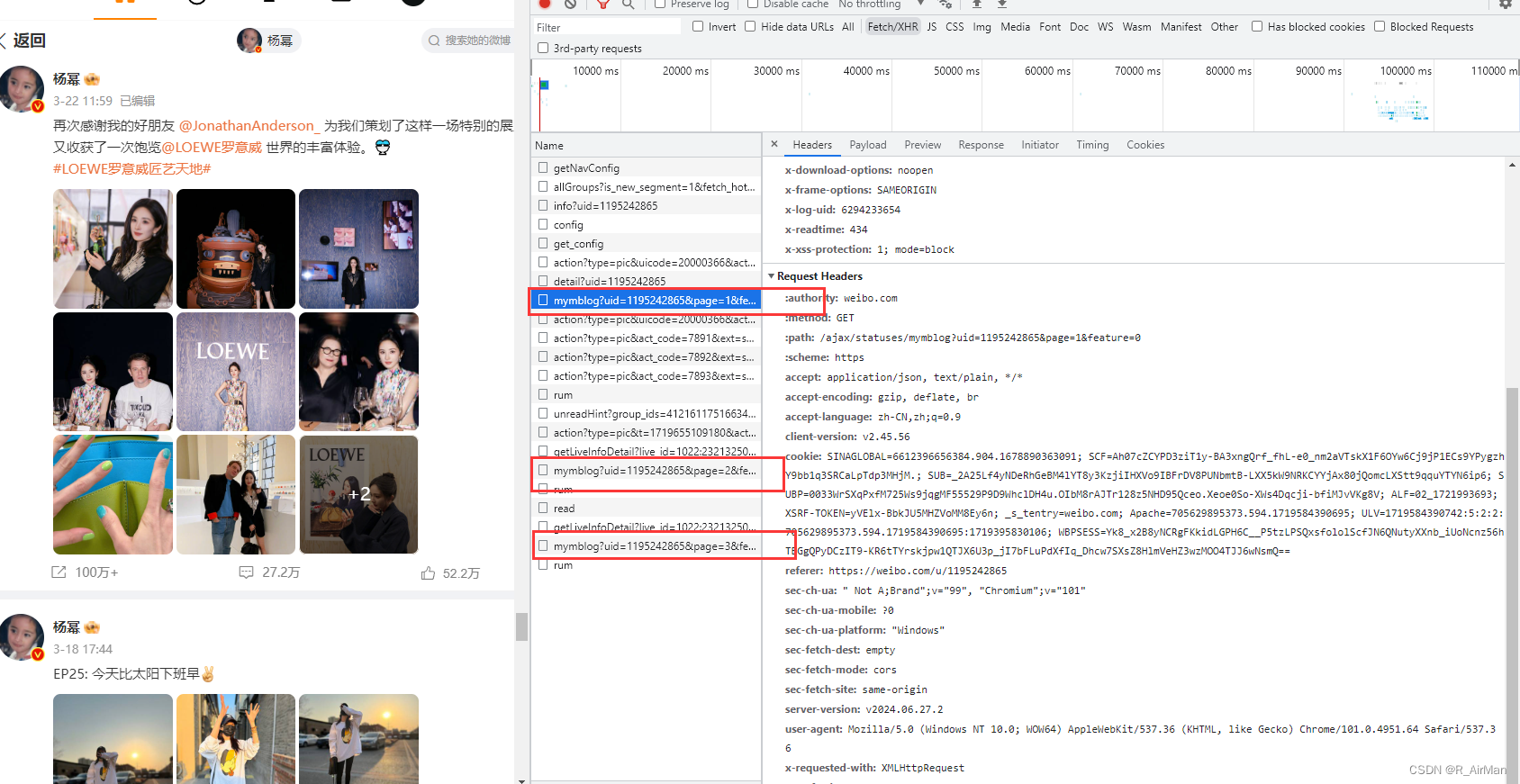
Task: Open the Preview tab
Action: pyautogui.click(x=923, y=145)
